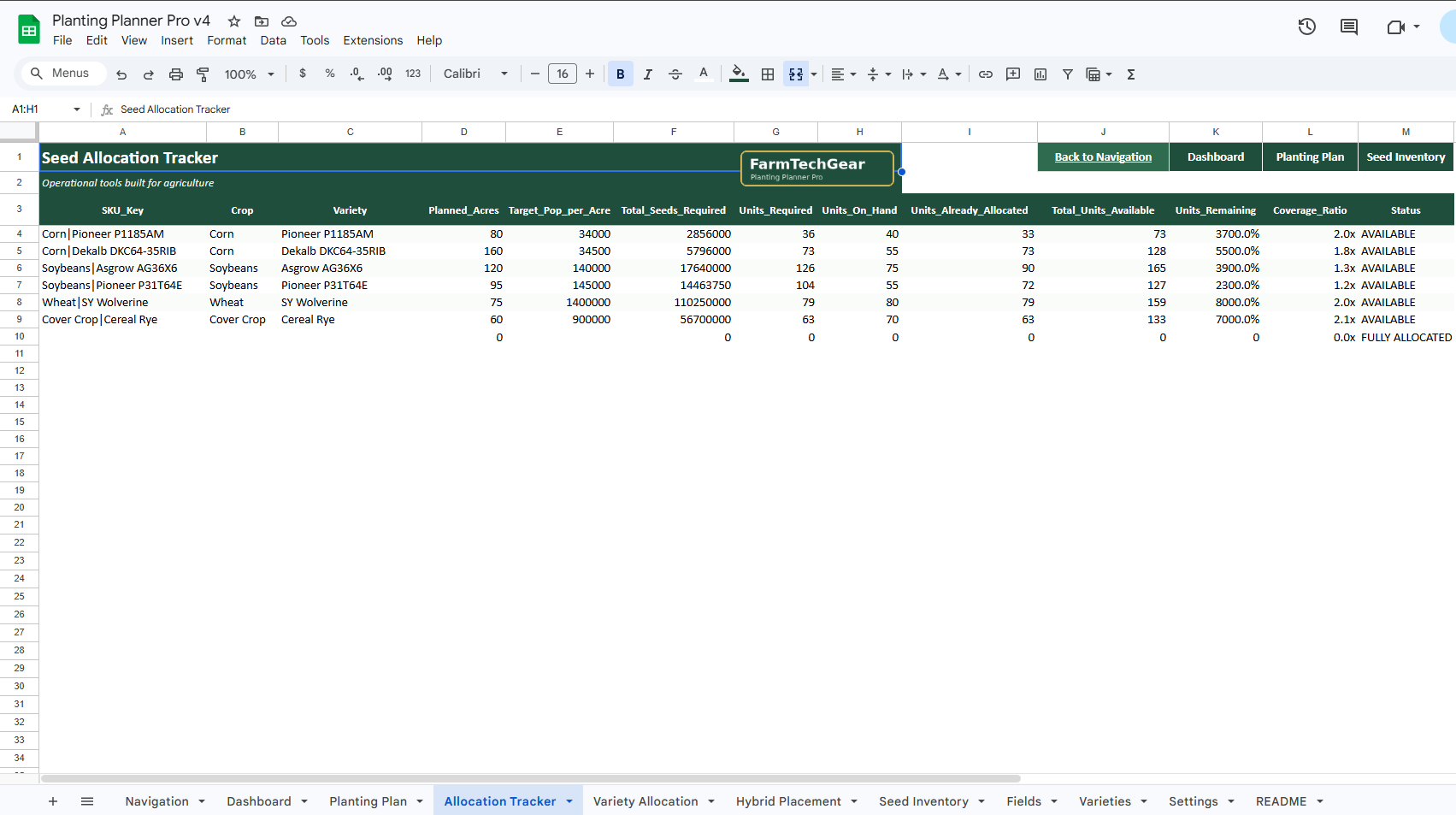Toggle bold formatting
The height and width of the screenshot is (815, 1456).
pos(620,74)
